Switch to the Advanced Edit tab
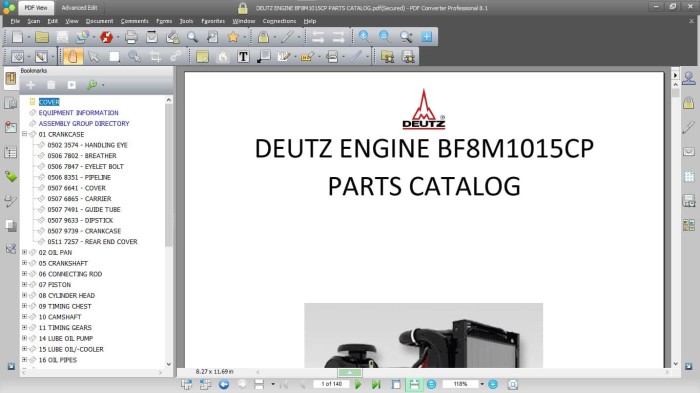The height and width of the screenshot is (393, 700). [79, 8]
